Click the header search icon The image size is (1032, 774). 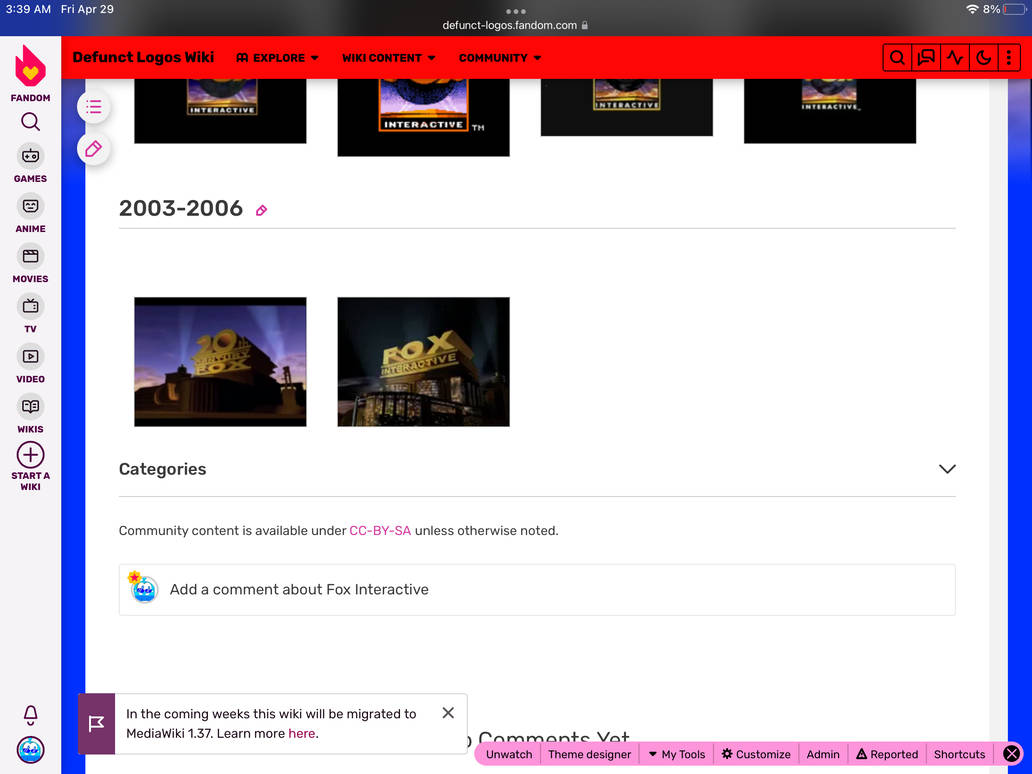897,58
